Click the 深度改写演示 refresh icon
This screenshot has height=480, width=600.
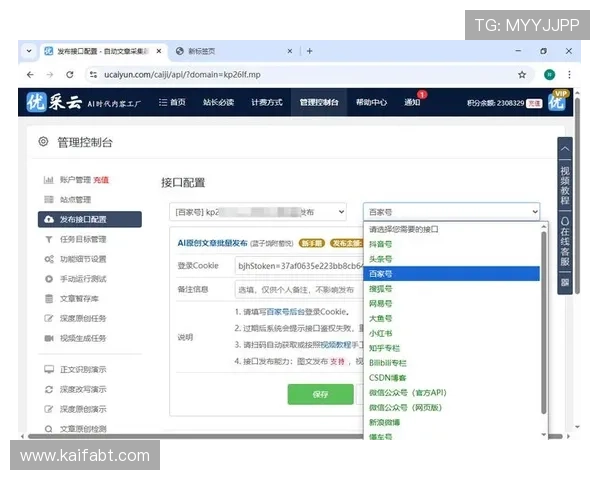point(49,389)
